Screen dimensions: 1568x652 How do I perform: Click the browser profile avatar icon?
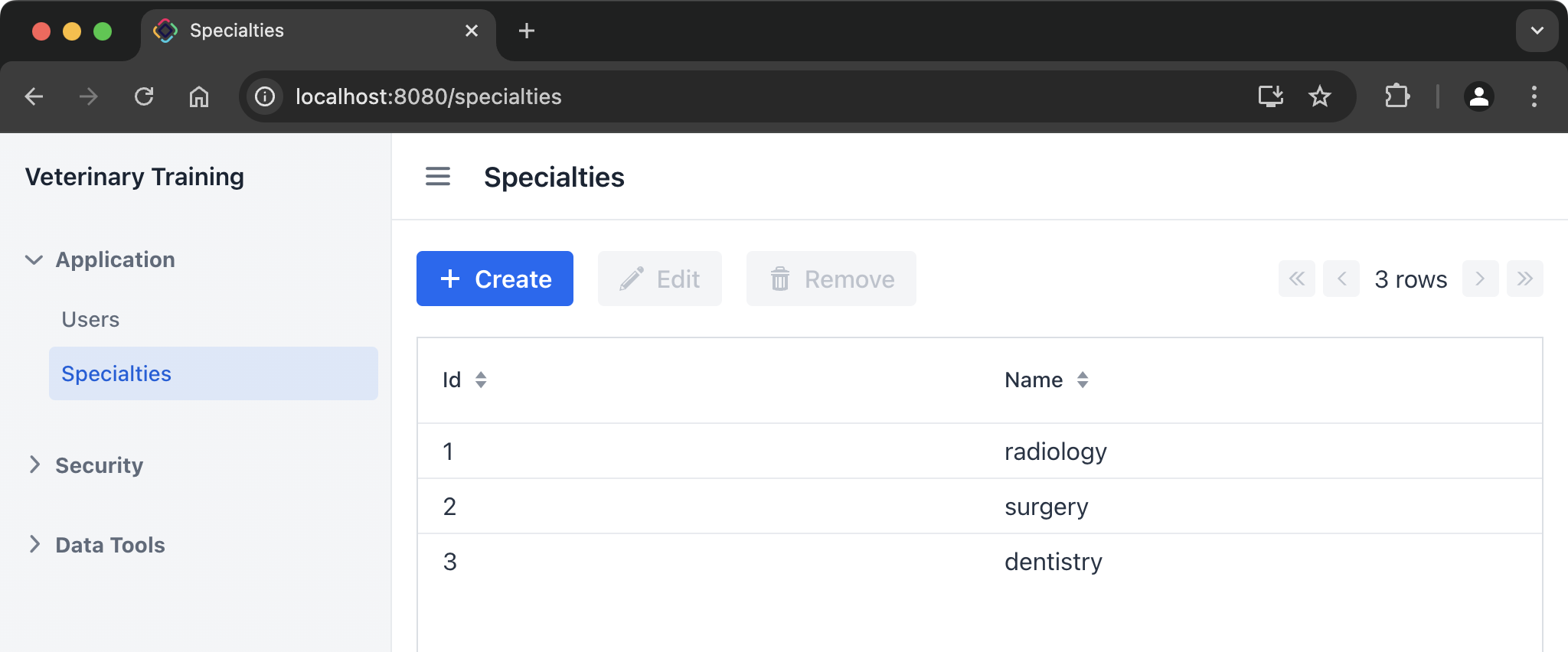click(1478, 96)
